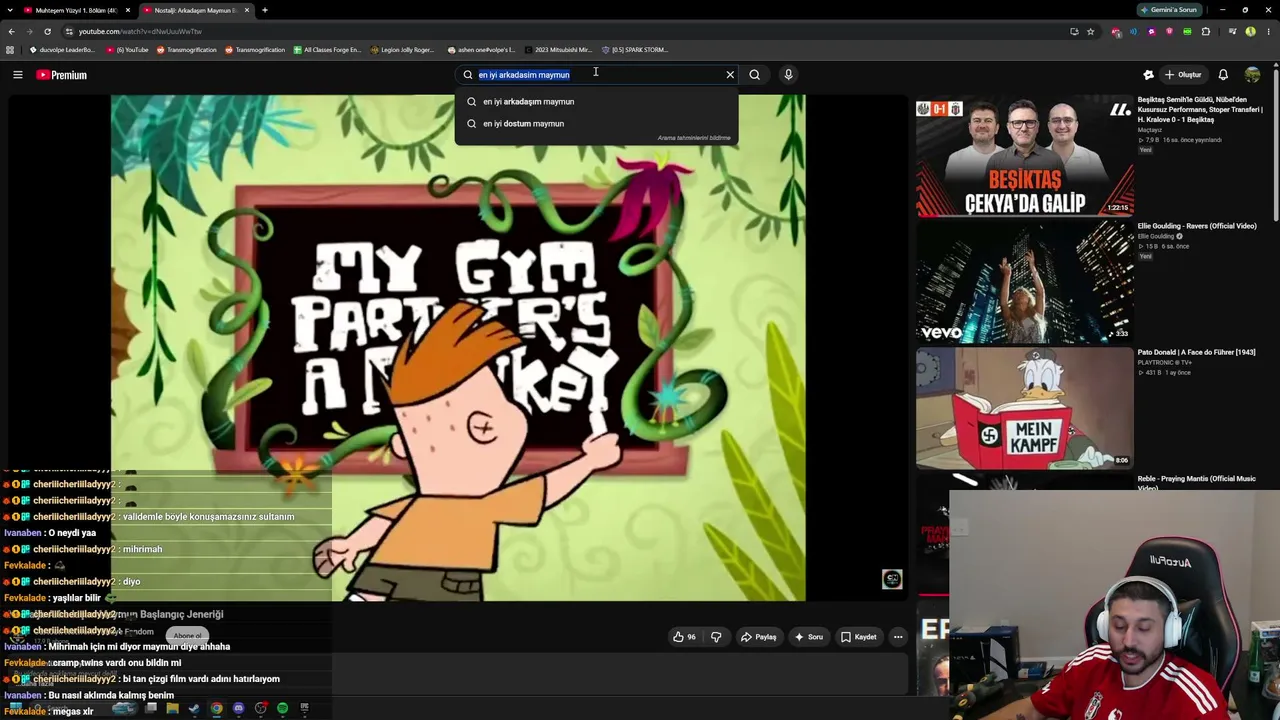
Task: Open Reble - Praying Mantis video title
Action: 1196,482
